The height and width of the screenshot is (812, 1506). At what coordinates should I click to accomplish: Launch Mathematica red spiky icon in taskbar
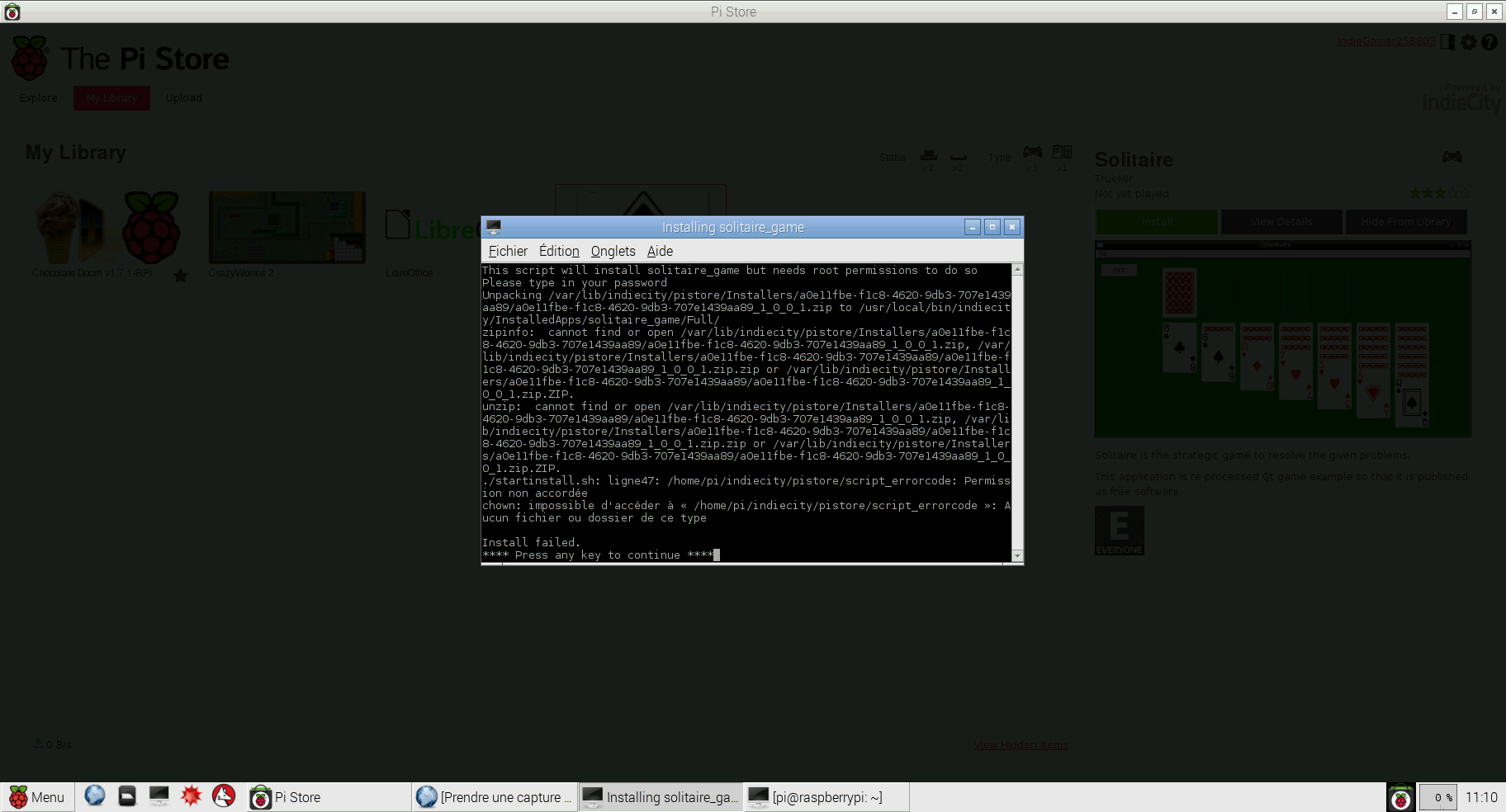pyautogui.click(x=191, y=795)
